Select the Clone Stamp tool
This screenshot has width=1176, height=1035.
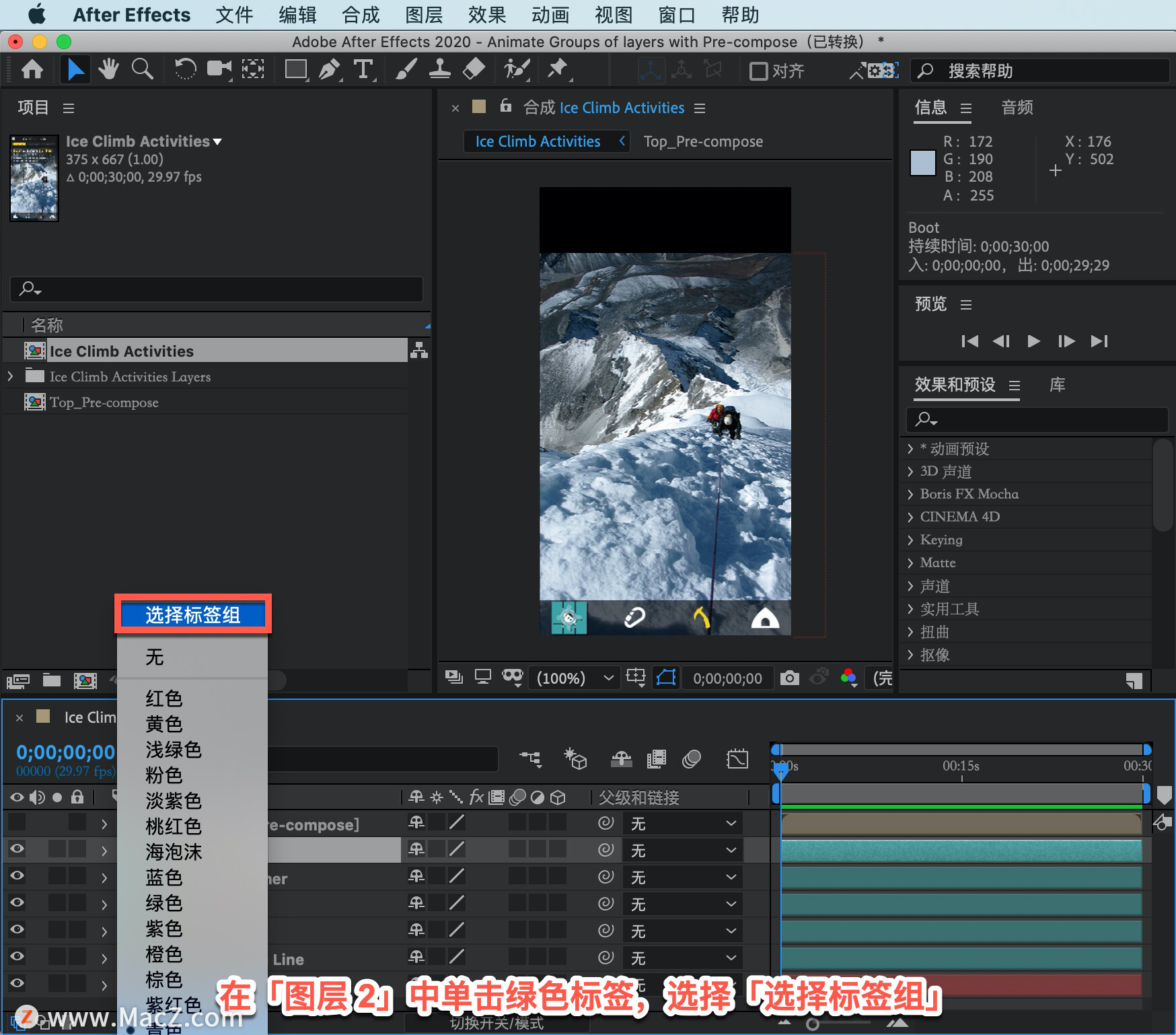click(x=439, y=69)
